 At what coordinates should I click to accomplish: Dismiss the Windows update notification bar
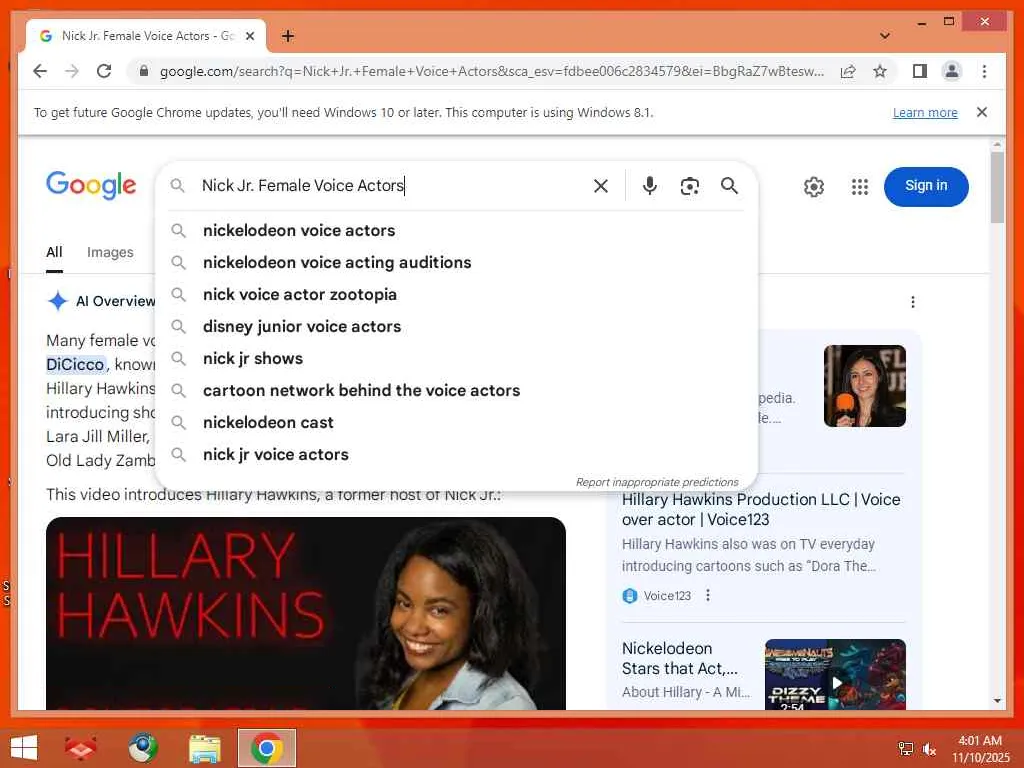982,112
